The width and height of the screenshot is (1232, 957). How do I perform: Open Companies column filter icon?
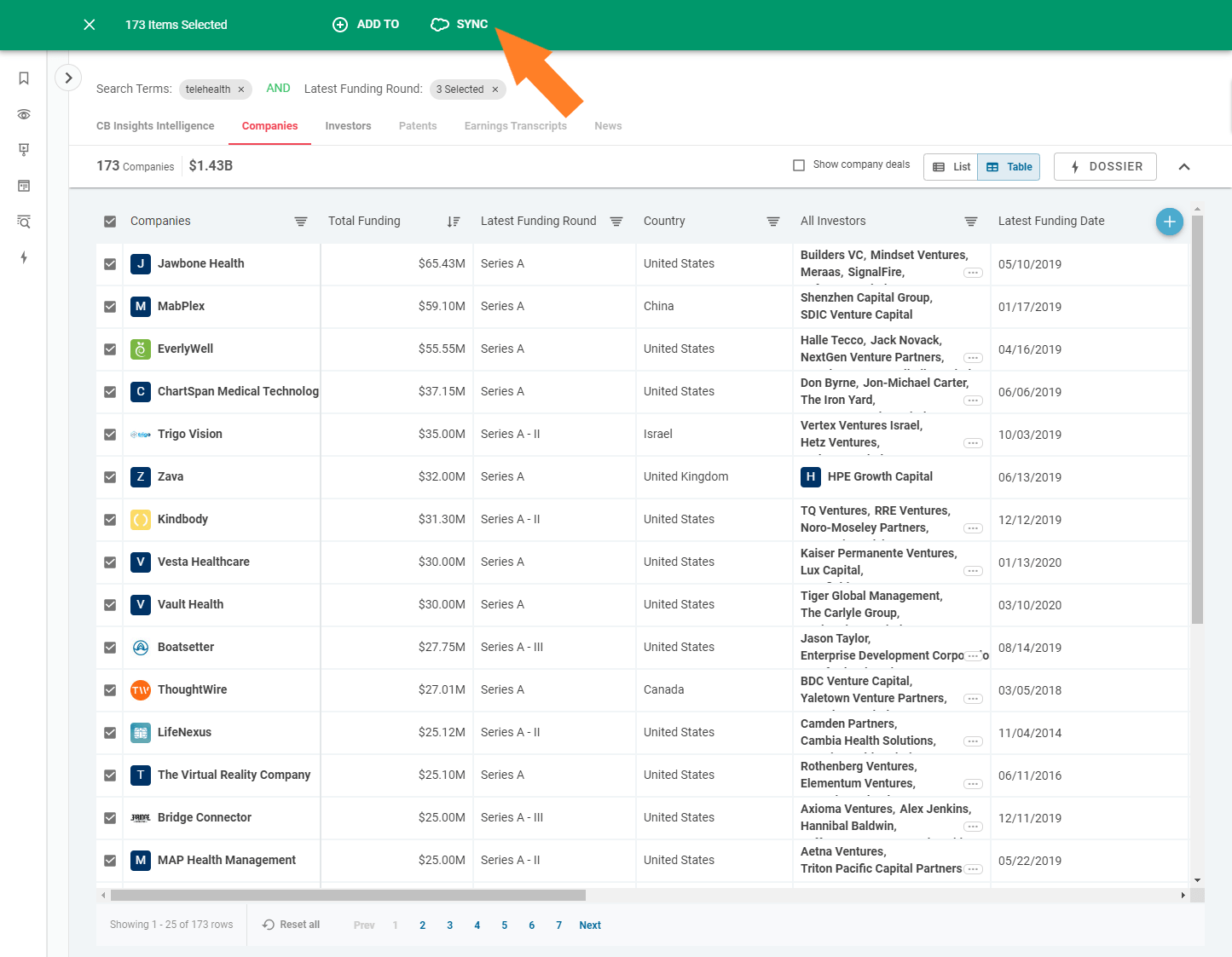point(301,222)
